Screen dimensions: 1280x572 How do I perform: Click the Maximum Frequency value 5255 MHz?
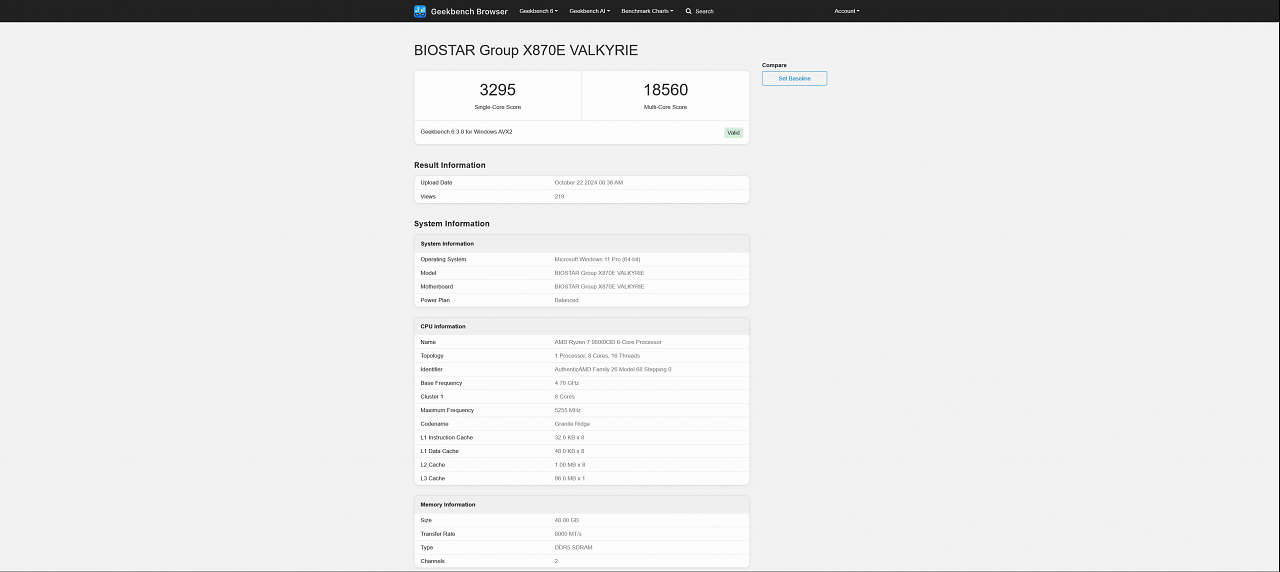pos(568,410)
